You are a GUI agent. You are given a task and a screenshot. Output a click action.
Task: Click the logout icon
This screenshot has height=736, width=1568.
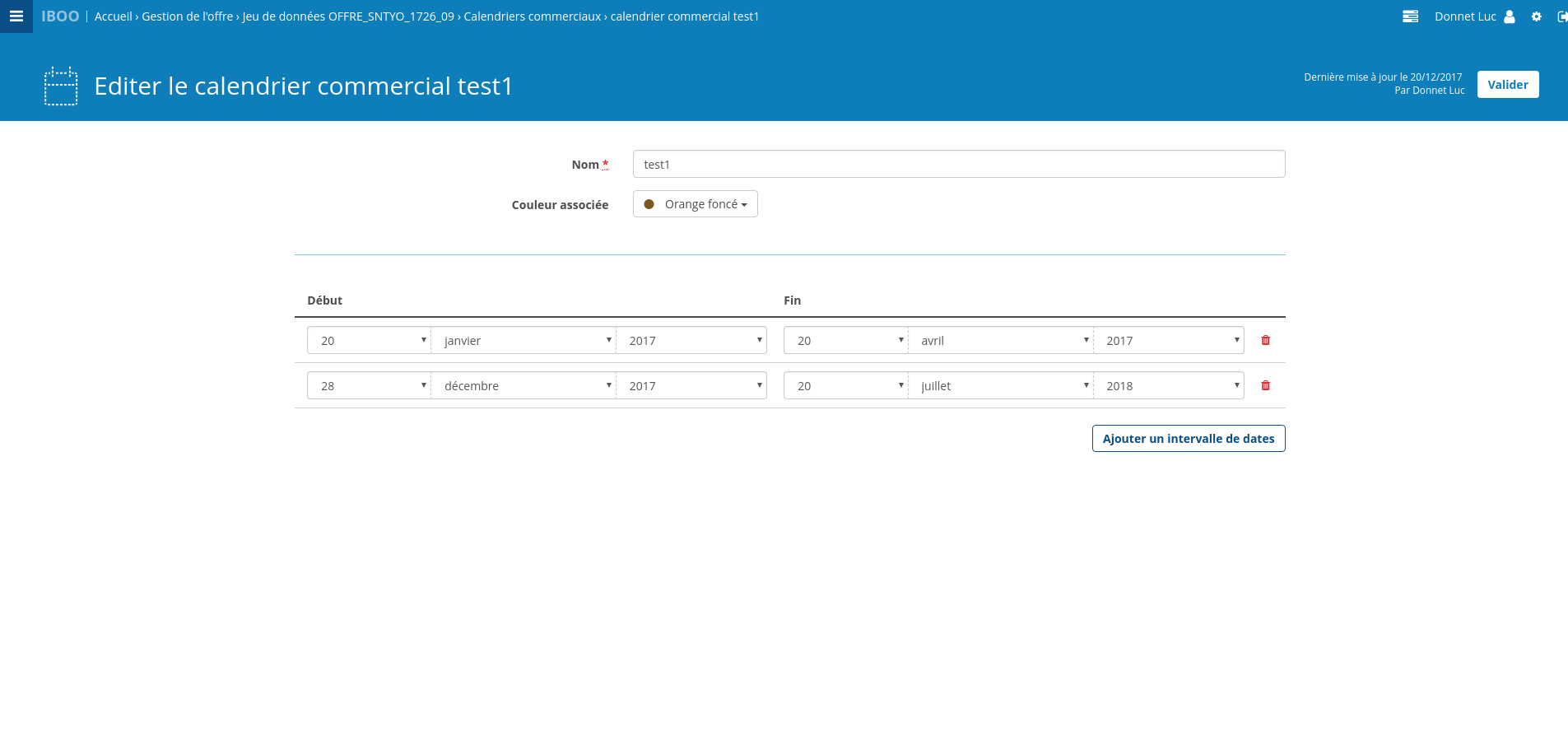[1561, 16]
